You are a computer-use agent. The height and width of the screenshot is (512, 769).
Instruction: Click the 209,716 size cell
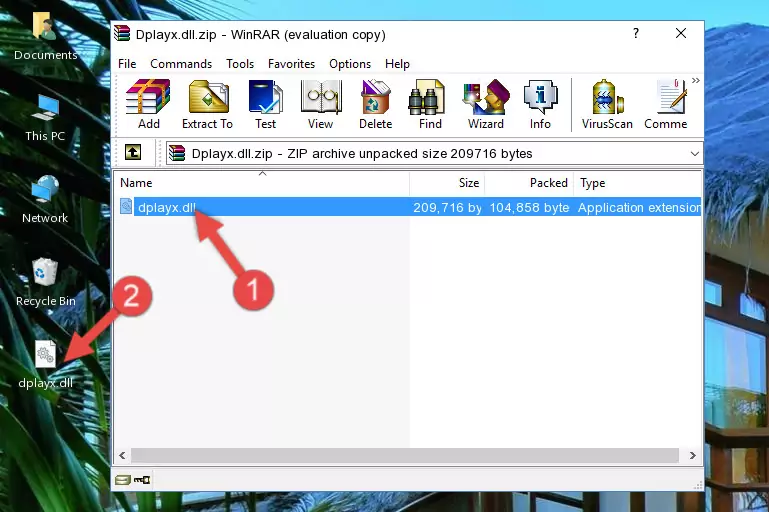[447, 207]
